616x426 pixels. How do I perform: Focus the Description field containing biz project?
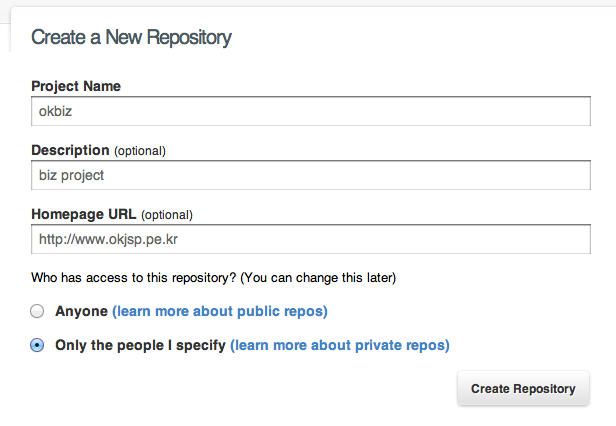[311, 175]
